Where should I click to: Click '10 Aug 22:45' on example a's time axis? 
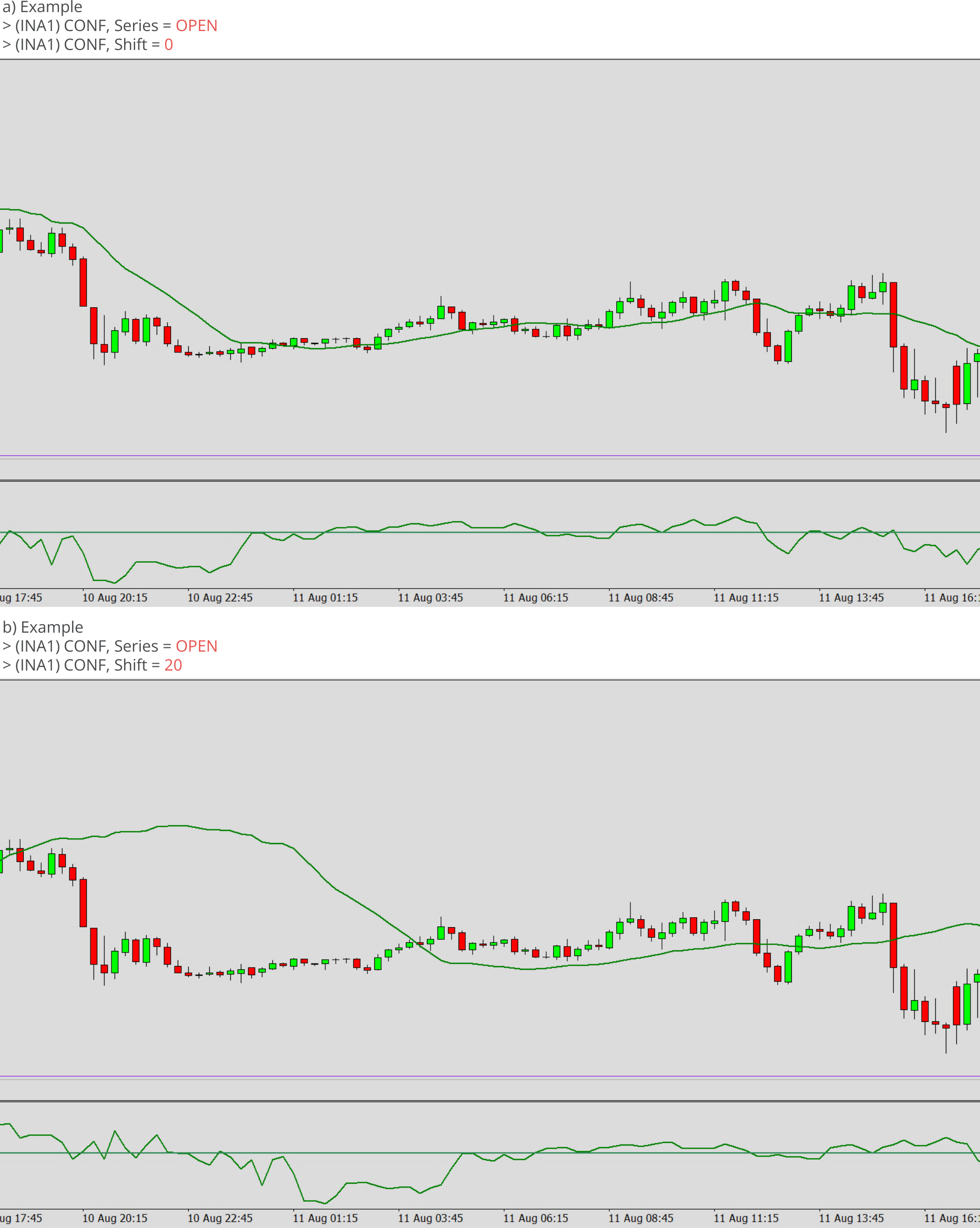tap(220, 597)
